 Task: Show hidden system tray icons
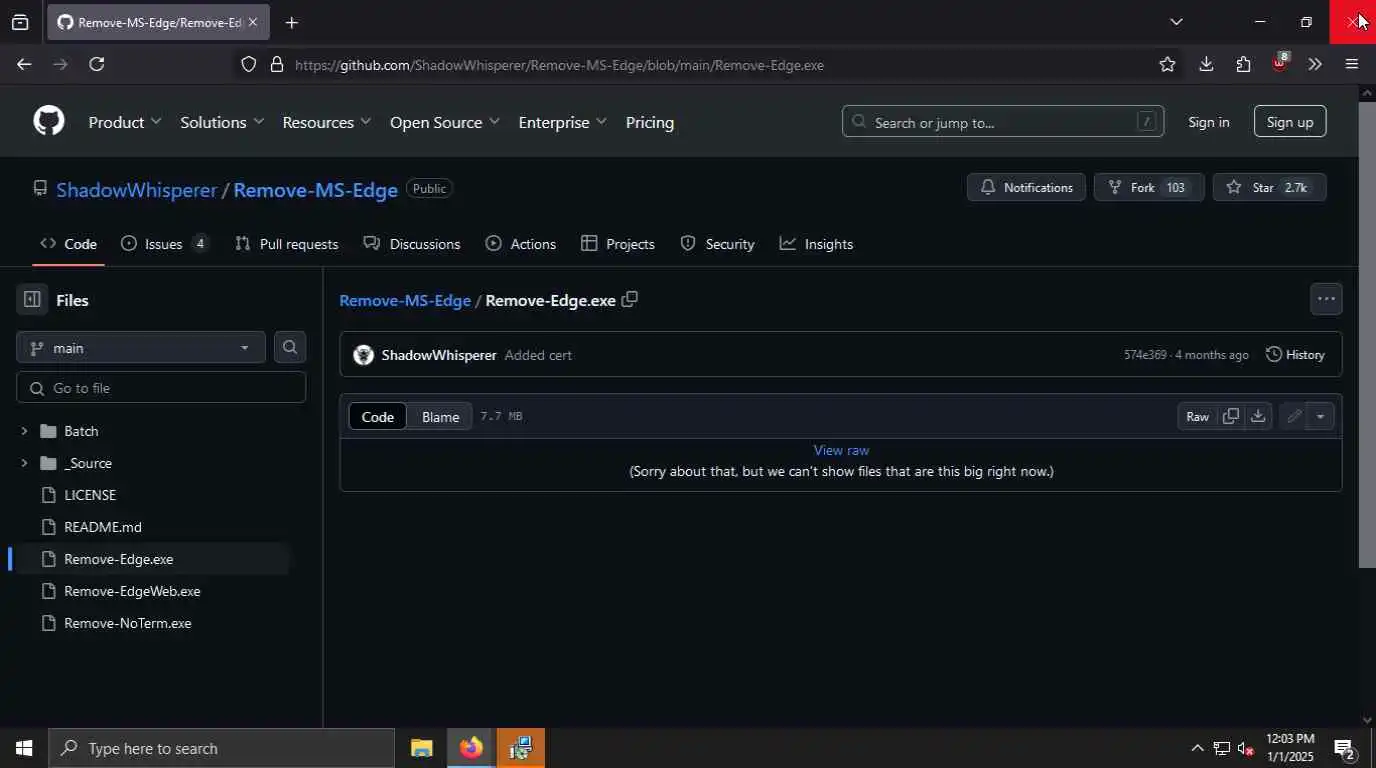[x=1197, y=748]
